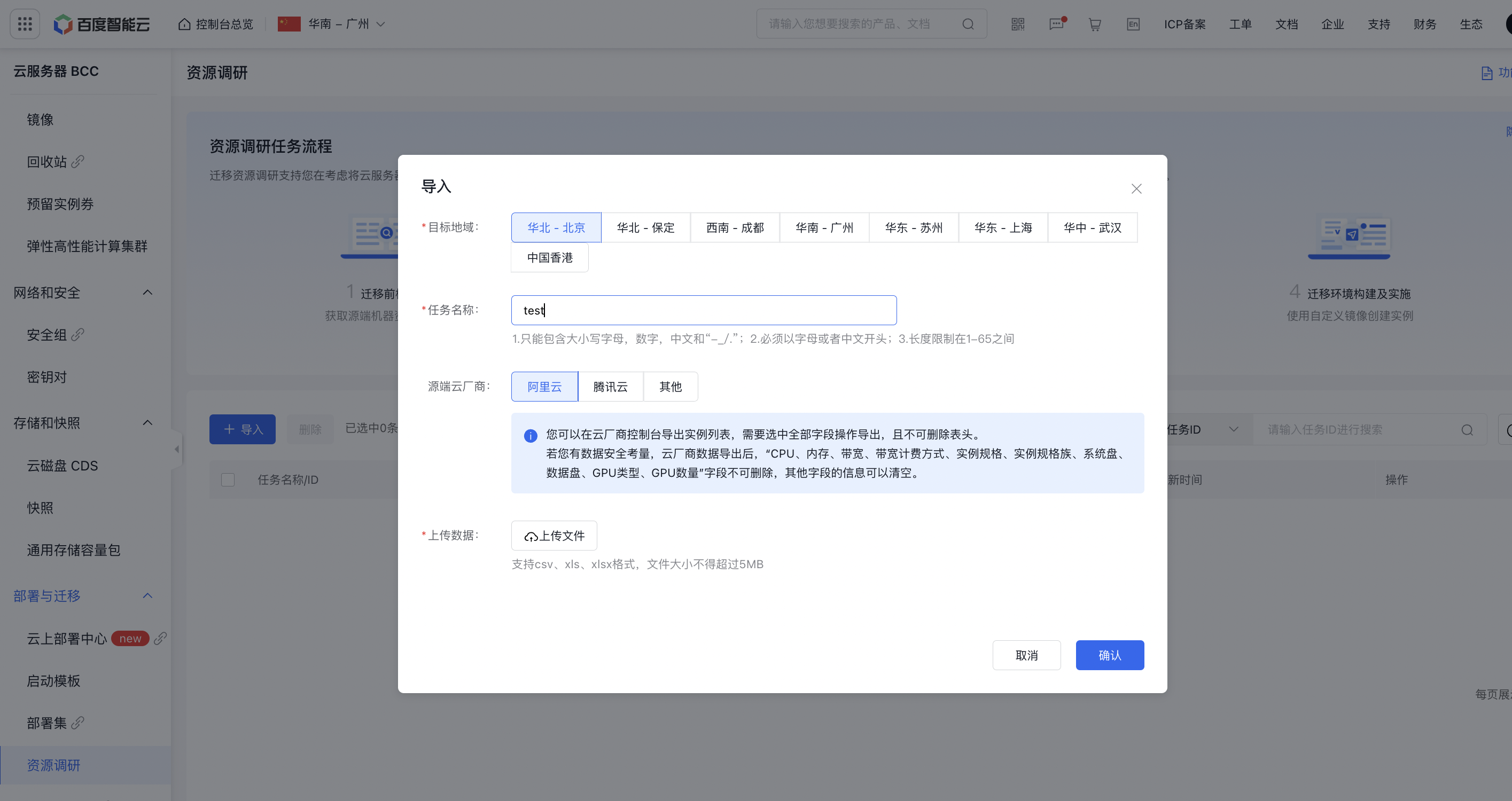1512x801 pixels.
Task: Close the 导入 dialog with X
Action: [x=1136, y=189]
